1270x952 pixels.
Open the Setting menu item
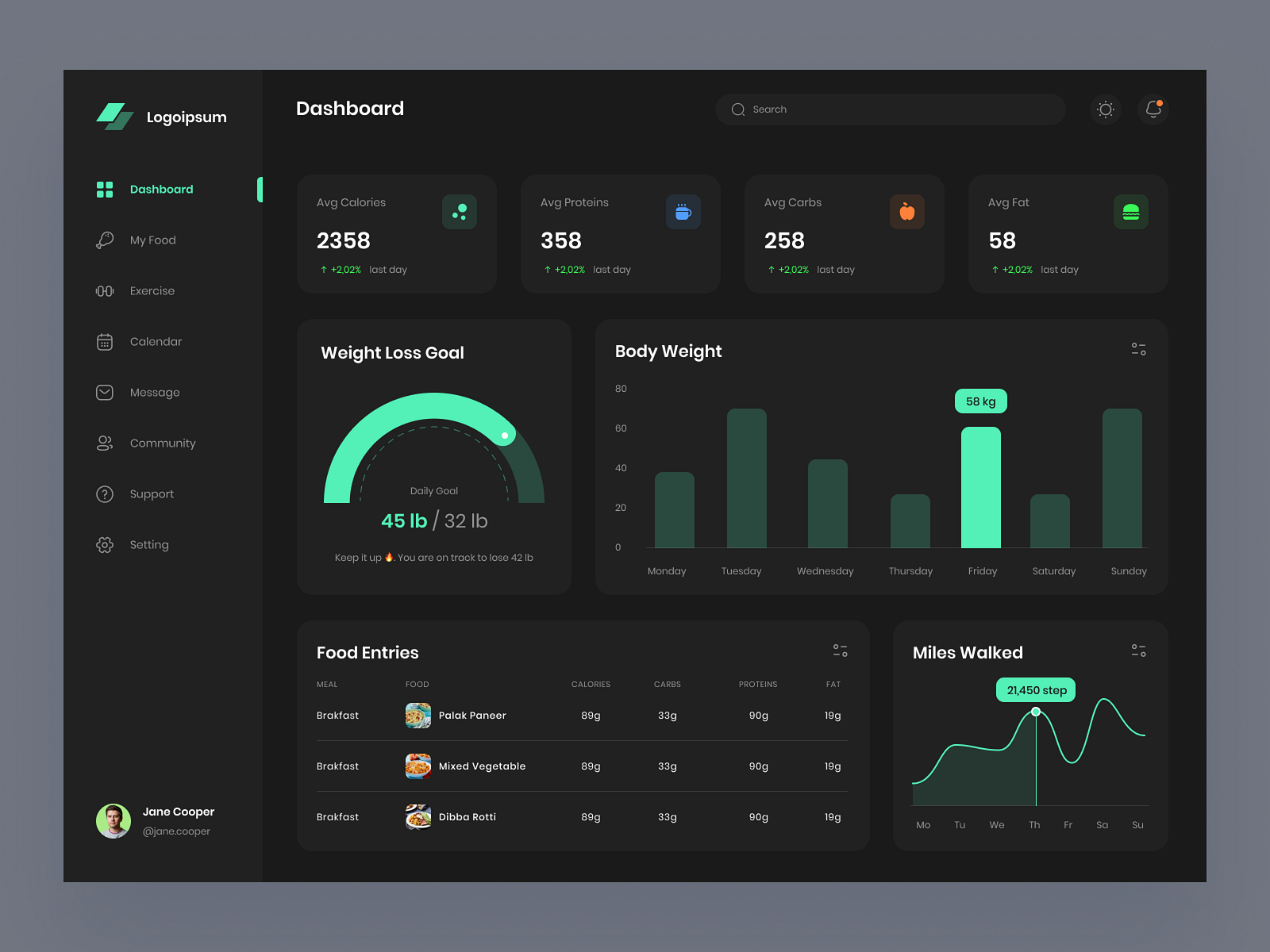click(104, 544)
